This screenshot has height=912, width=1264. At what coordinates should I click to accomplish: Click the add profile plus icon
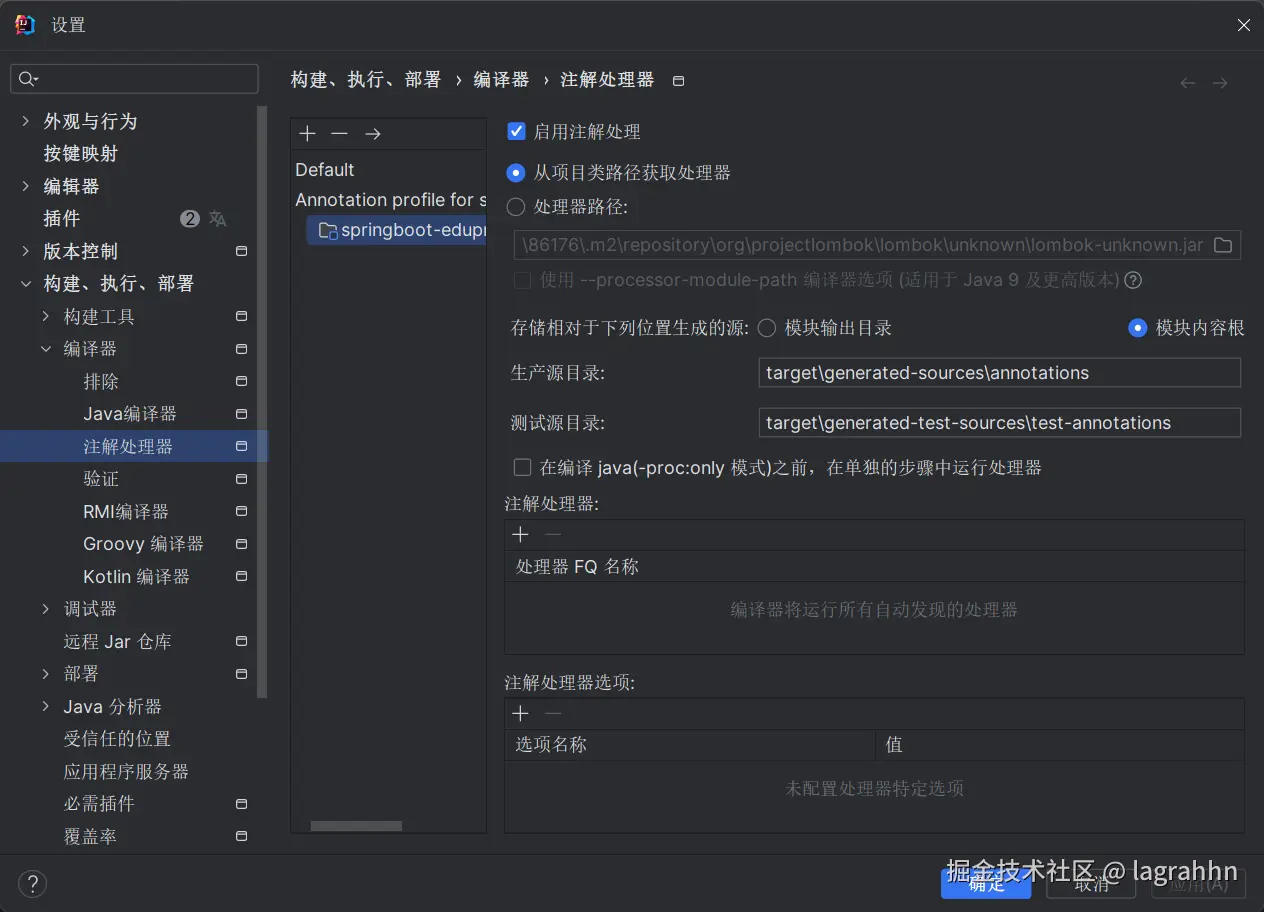click(x=307, y=133)
